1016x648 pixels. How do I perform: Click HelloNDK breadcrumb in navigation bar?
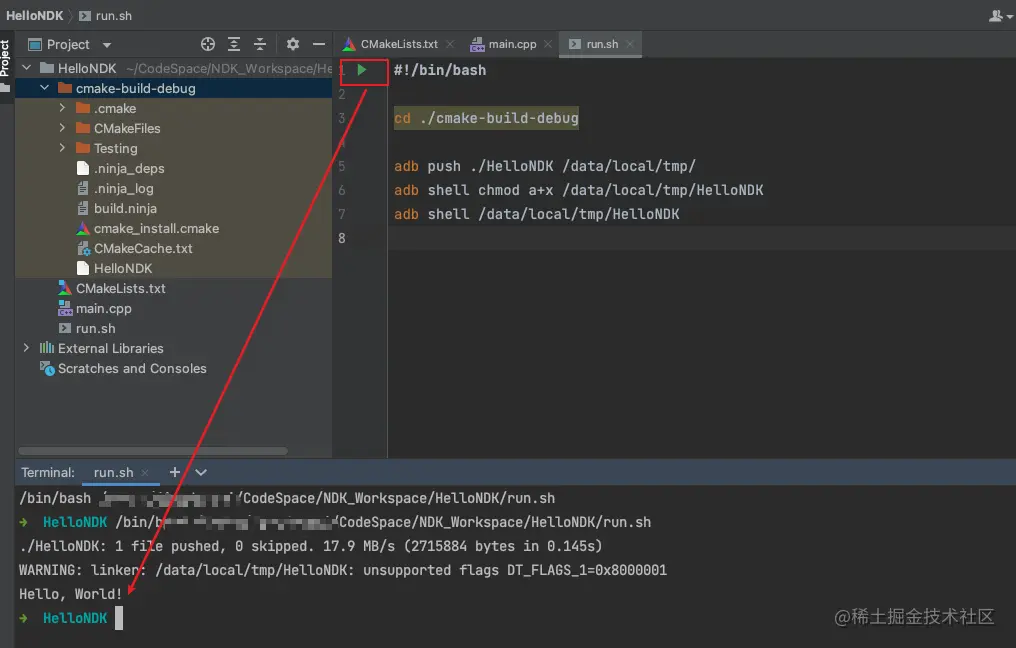(35, 16)
